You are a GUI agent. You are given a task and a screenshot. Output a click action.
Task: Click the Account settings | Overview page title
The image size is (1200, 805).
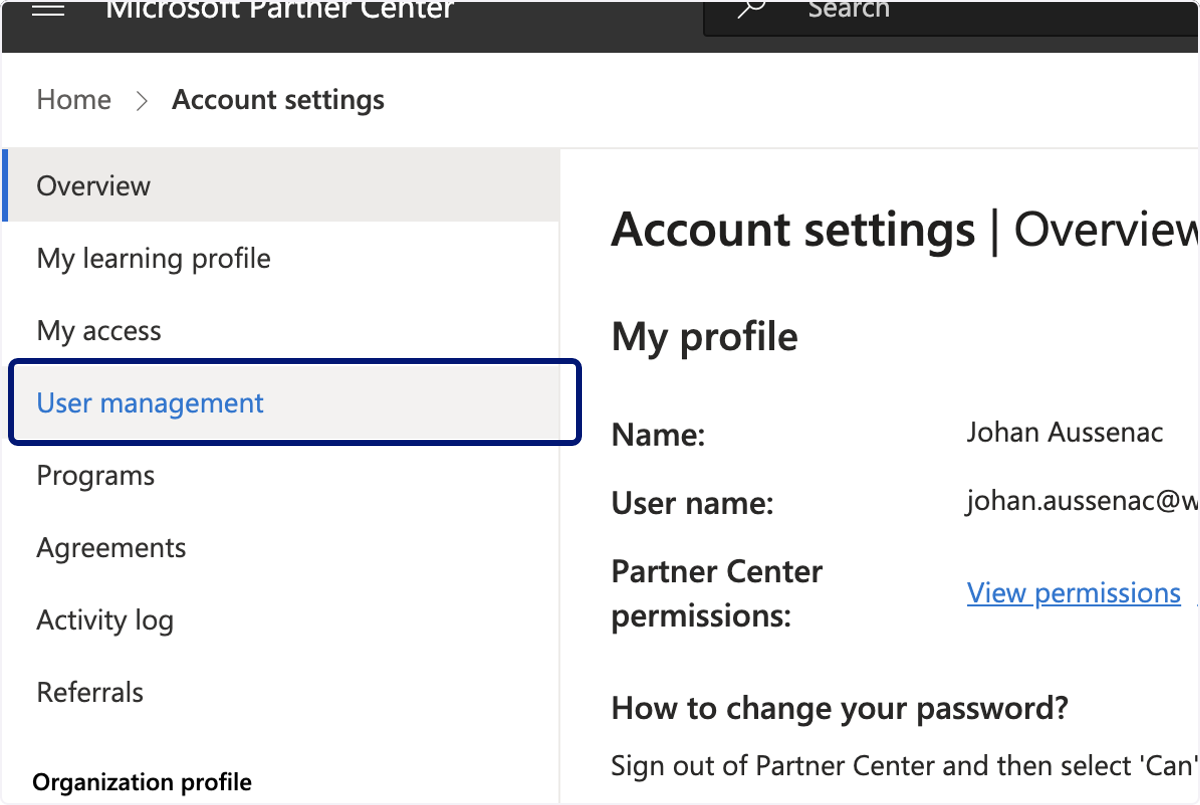(x=905, y=230)
